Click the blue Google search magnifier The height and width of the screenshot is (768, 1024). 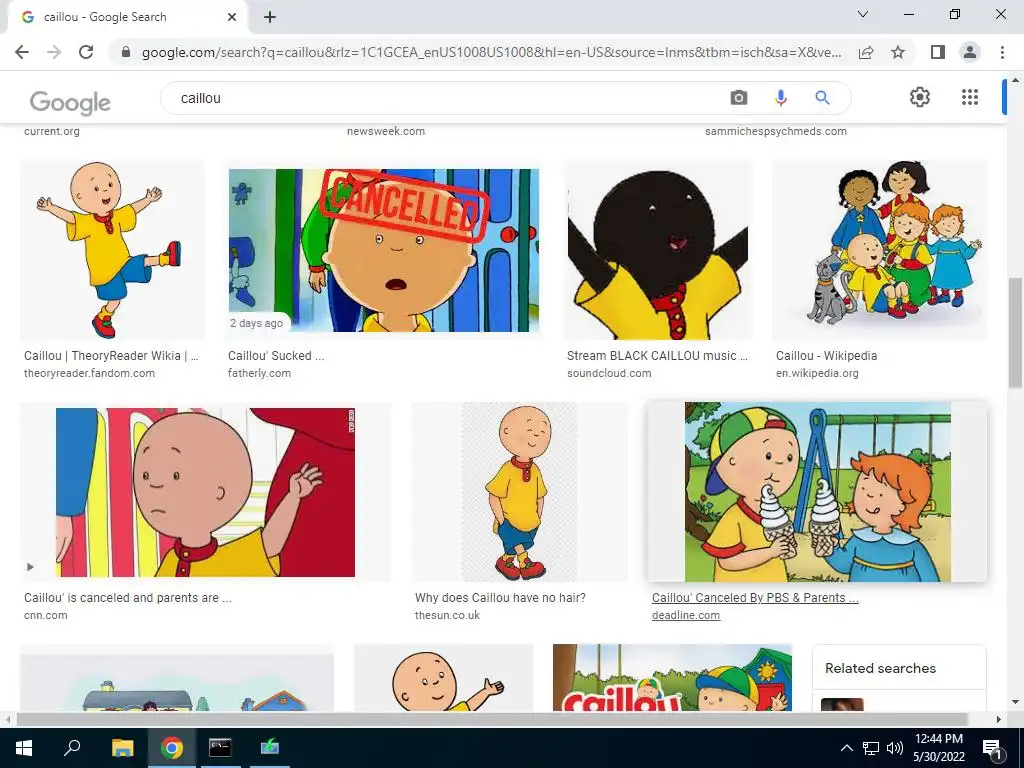[822, 98]
